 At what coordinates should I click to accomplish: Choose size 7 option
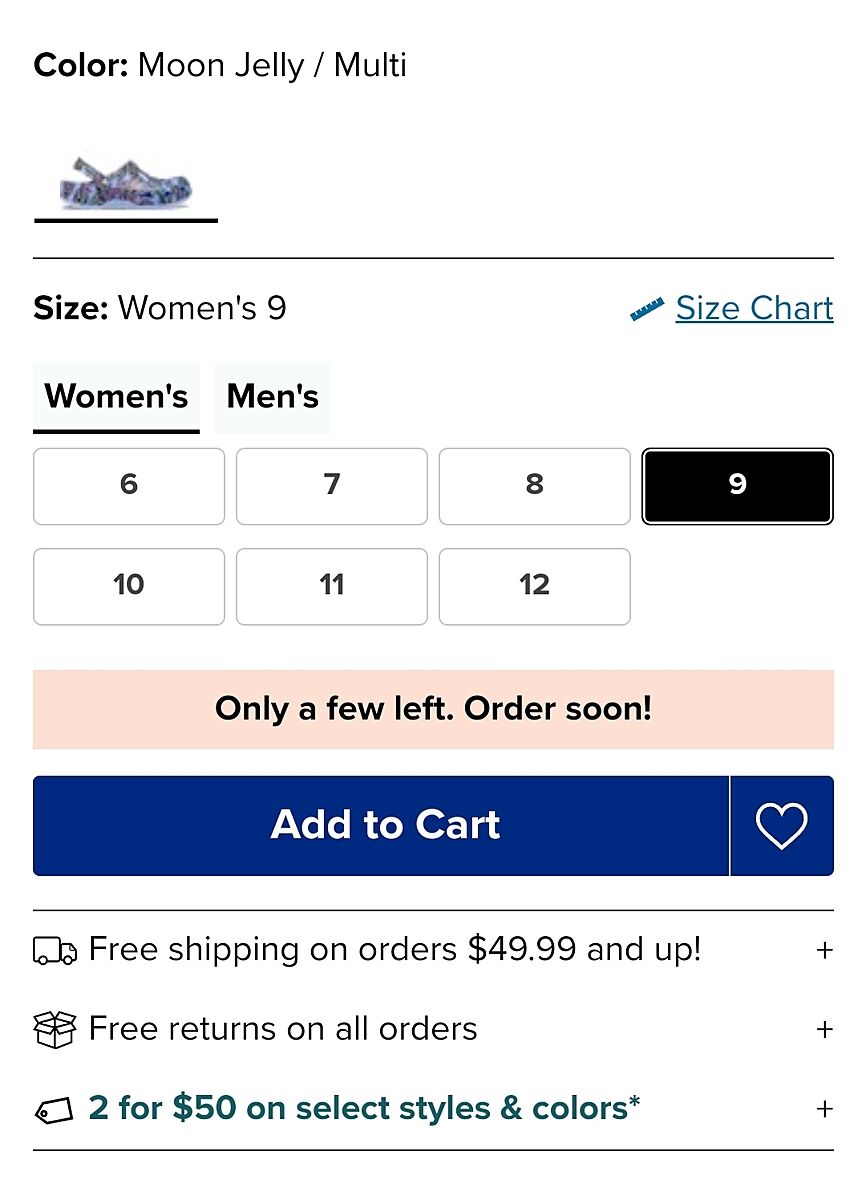tap(332, 486)
